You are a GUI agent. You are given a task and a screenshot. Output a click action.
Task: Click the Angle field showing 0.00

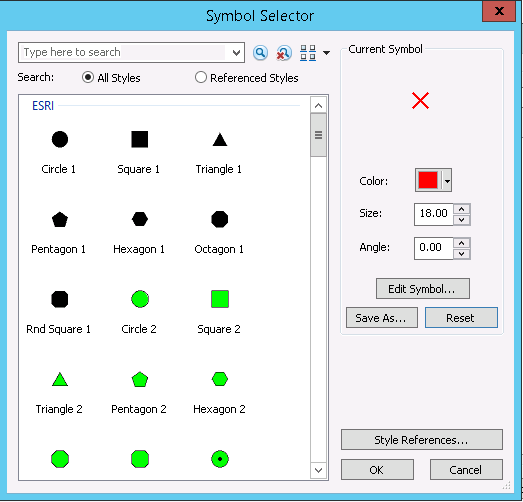(433, 248)
